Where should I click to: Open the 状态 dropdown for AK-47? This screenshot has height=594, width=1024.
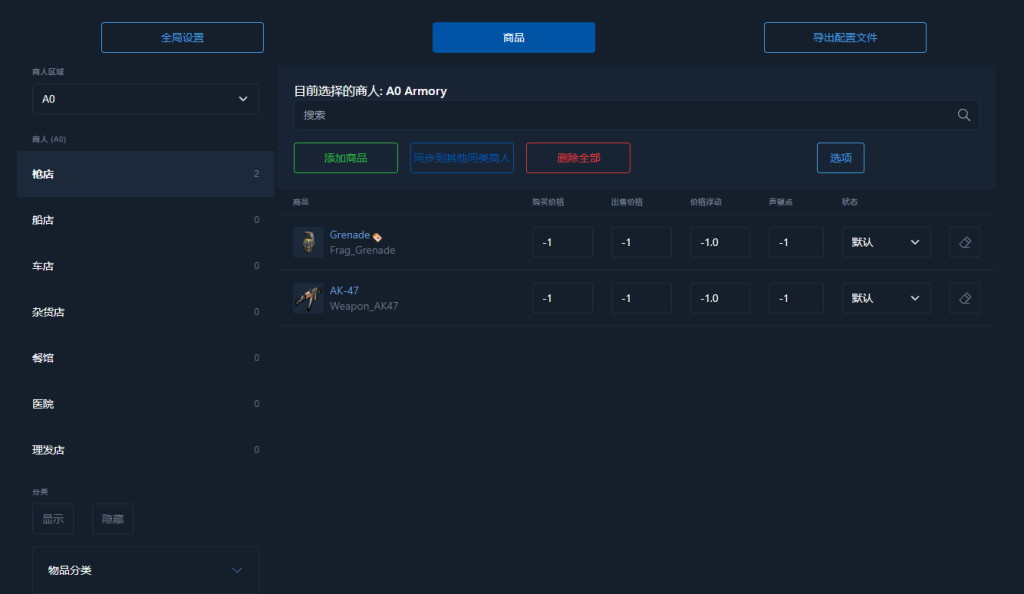(x=885, y=298)
